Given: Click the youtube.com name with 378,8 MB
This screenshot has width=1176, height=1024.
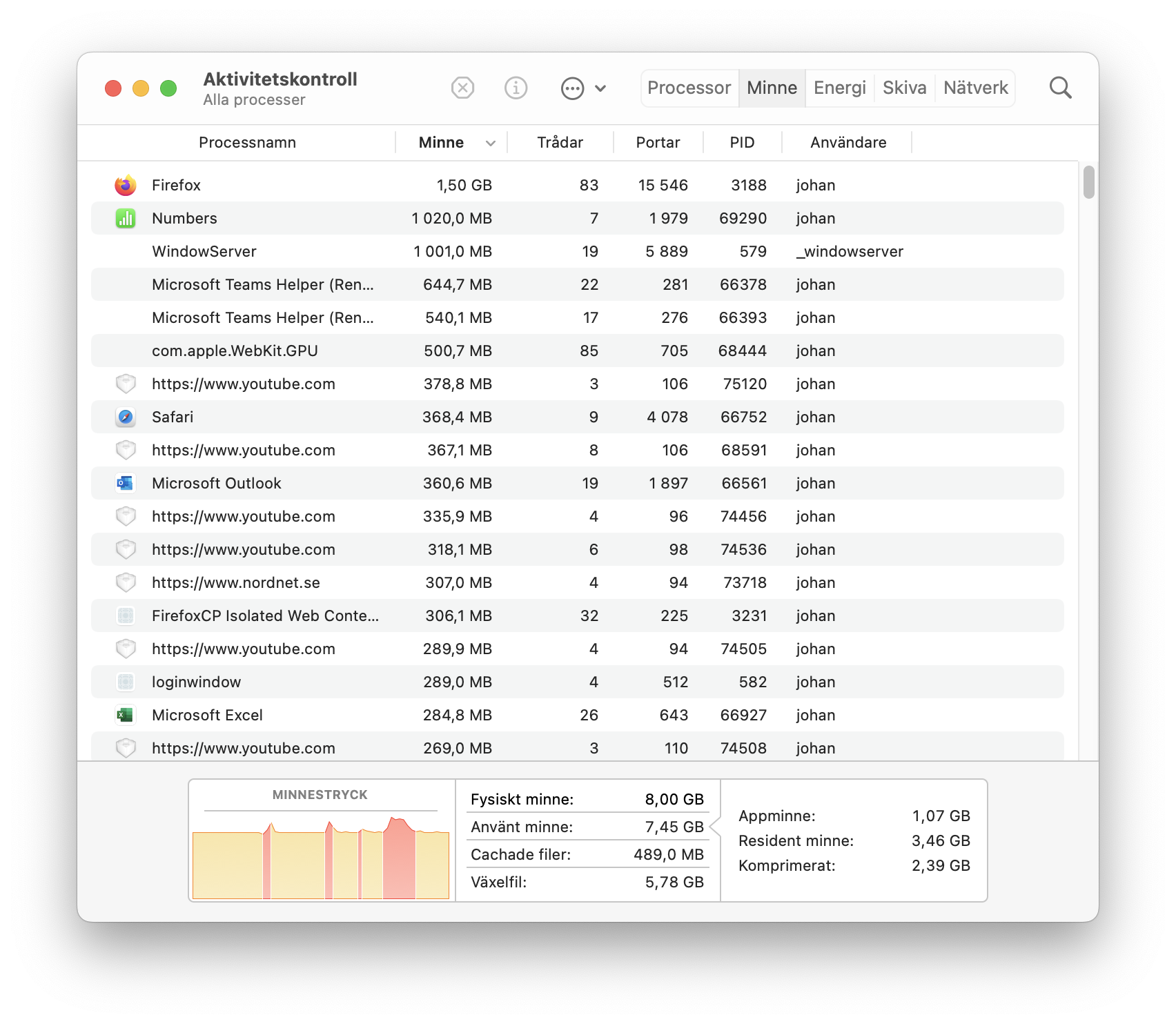Looking at the screenshot, I should click(x=244, y=384).
